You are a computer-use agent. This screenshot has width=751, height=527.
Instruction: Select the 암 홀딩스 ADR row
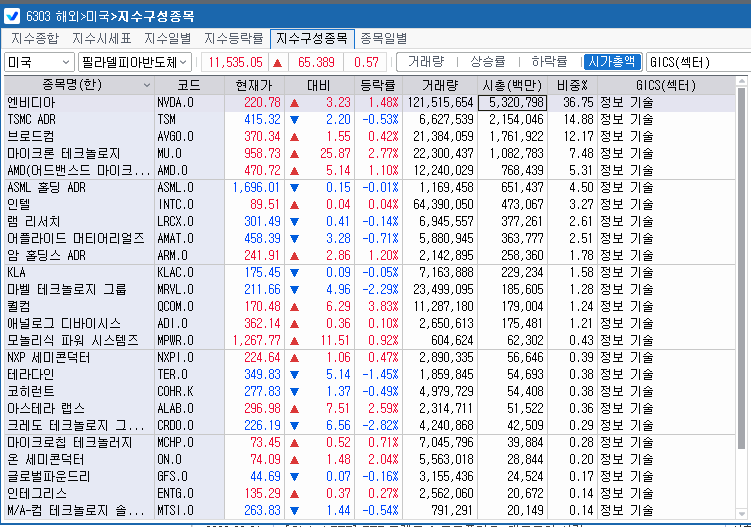pos(370,255)
